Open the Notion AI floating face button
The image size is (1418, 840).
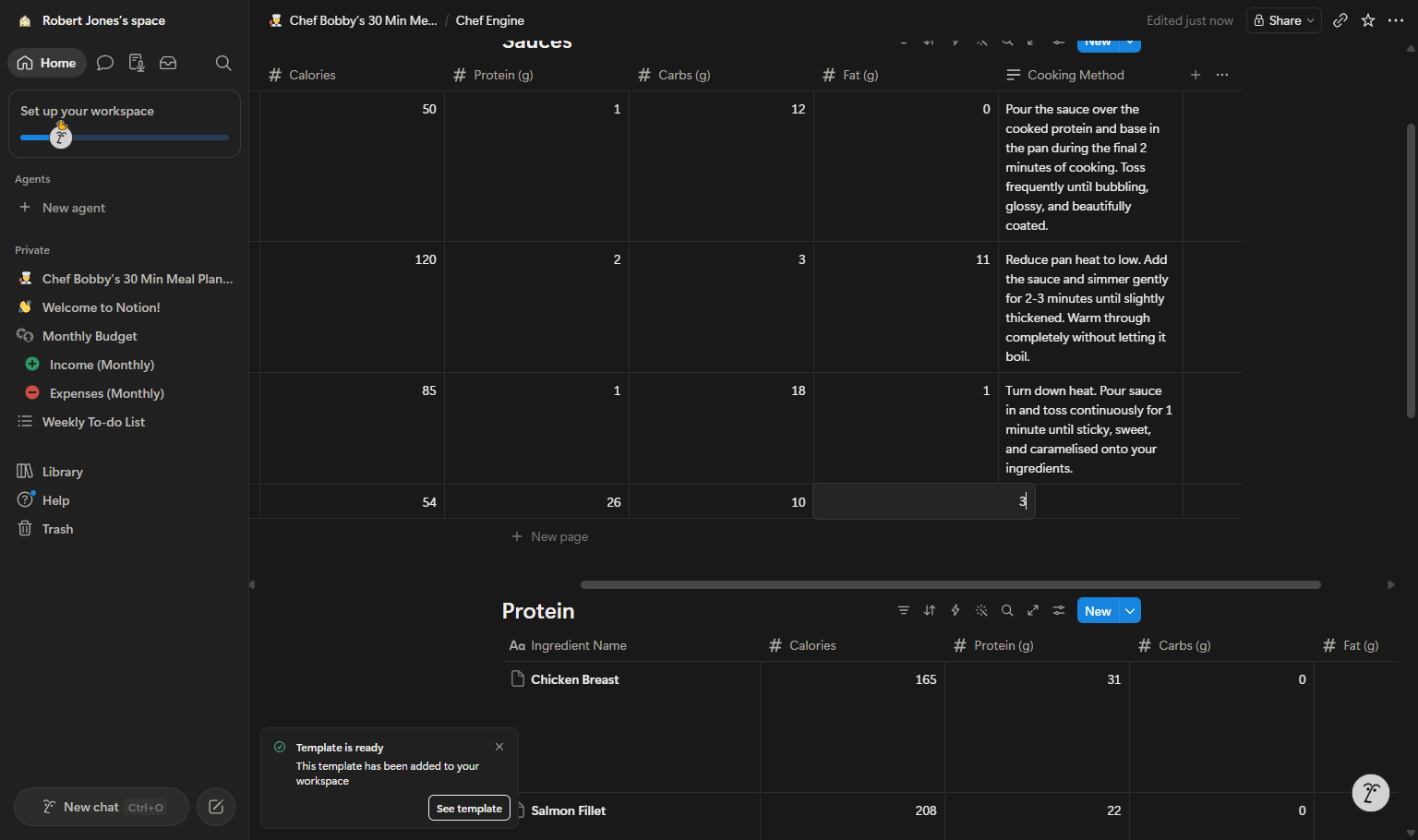point(1371,793)
